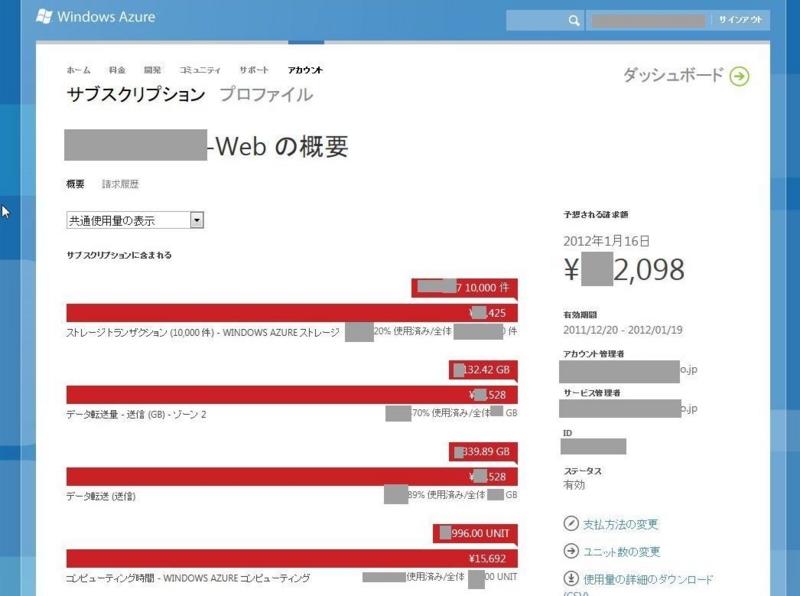
Task: Open the ホーム menu item
Action: (x=79, y=70)
